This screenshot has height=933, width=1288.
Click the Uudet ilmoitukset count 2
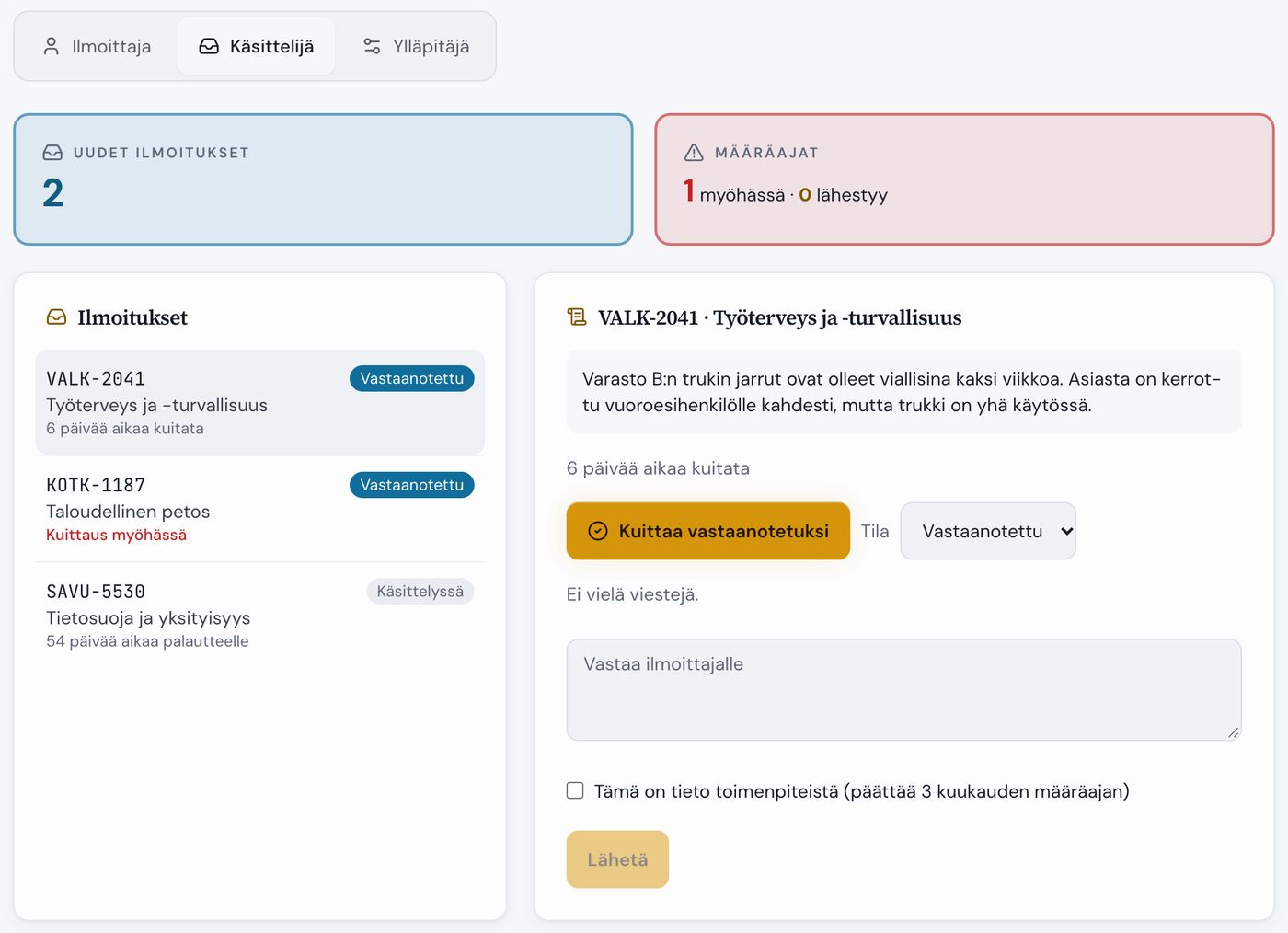pyautogui.click(x=53, y=193)
